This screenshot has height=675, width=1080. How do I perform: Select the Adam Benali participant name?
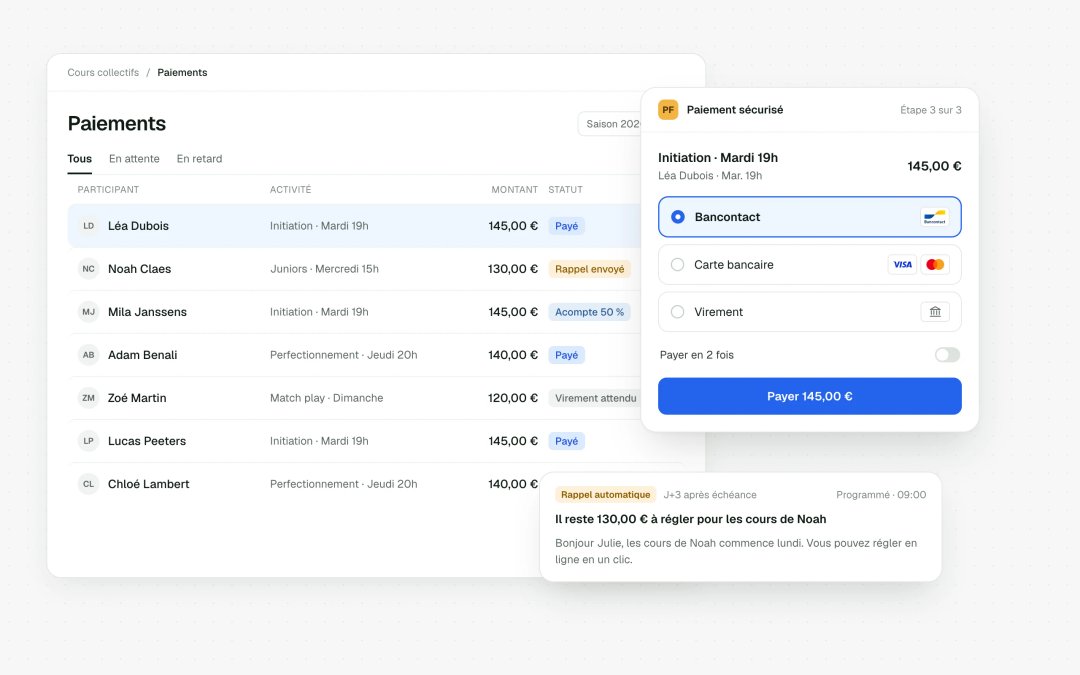tap(143, 355)
